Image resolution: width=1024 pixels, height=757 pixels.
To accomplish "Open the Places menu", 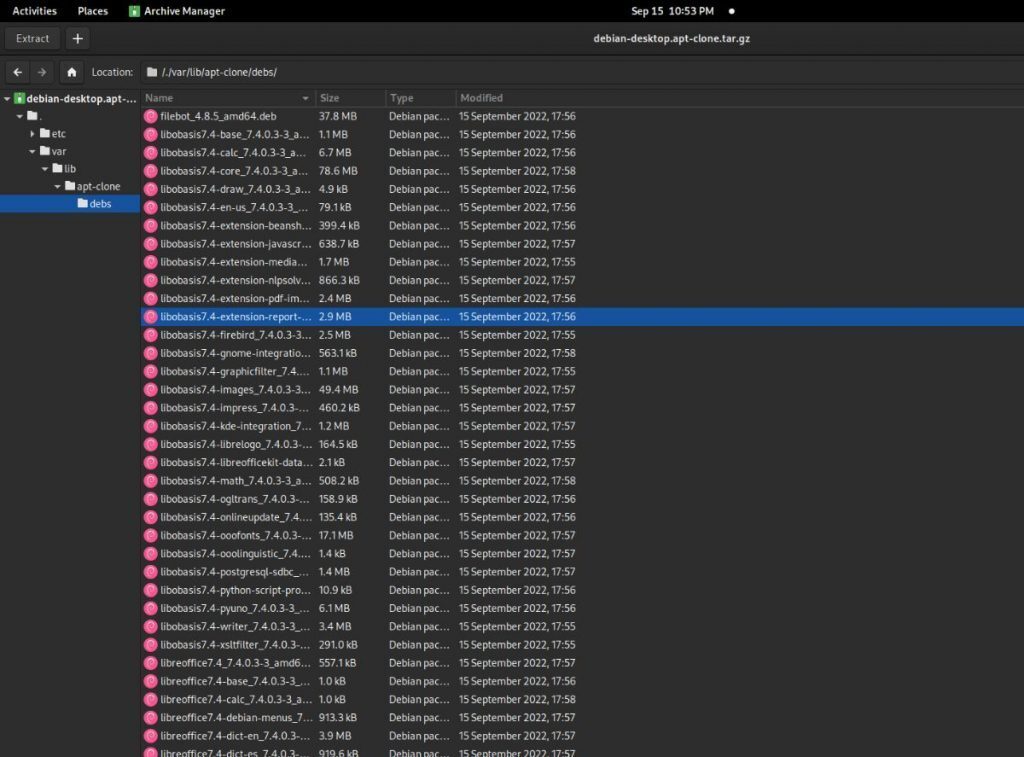I will [92, 11].
